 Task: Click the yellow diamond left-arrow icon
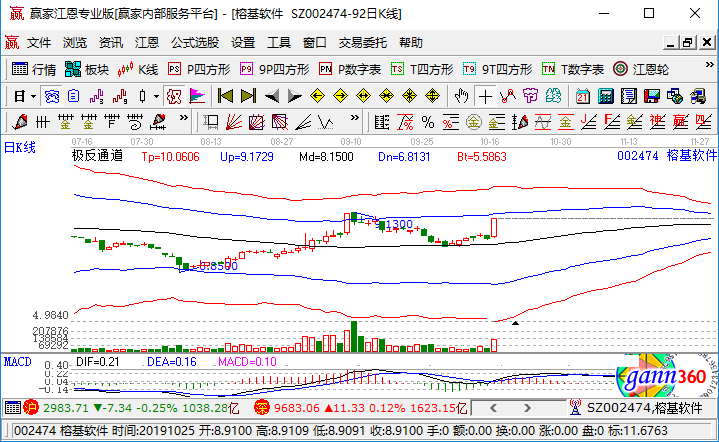point(317,97)
